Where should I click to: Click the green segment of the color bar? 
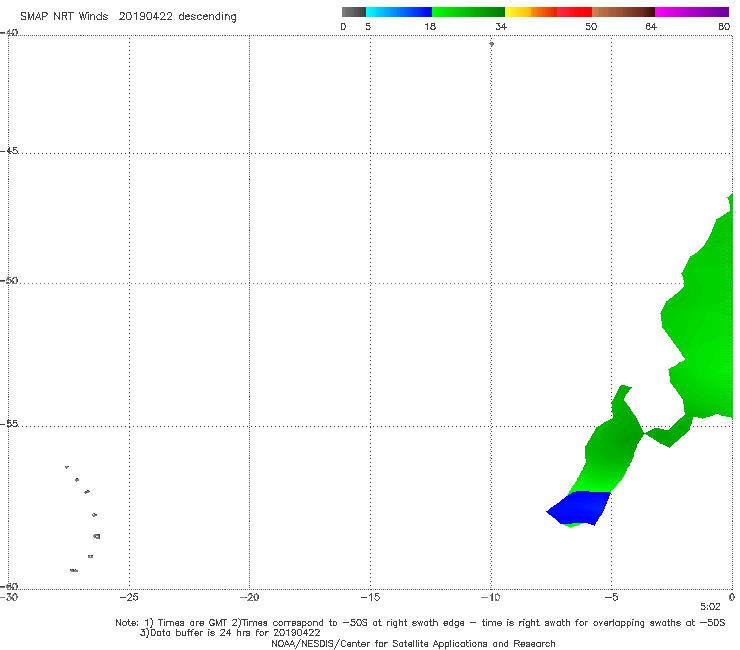pyautogui.click(x=468, y=12)
